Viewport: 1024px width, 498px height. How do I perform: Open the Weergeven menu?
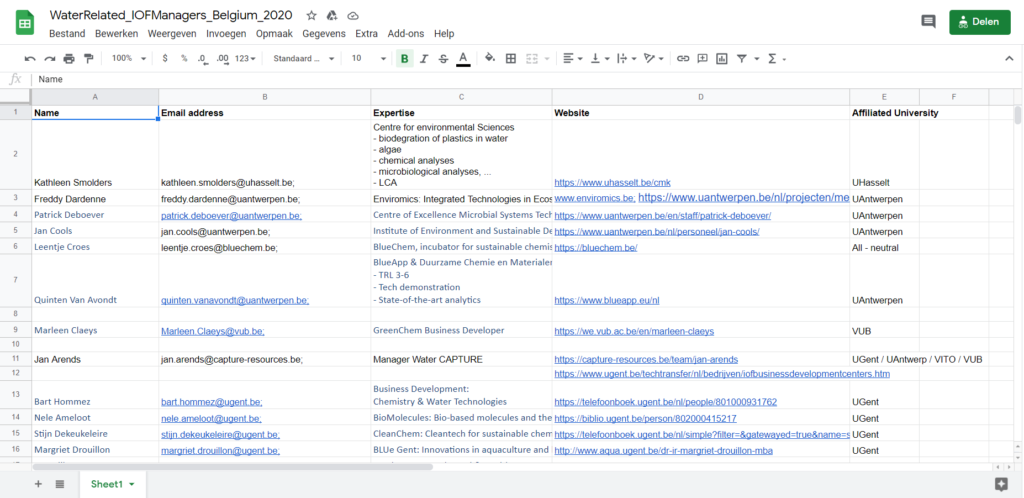coord(171,34)
